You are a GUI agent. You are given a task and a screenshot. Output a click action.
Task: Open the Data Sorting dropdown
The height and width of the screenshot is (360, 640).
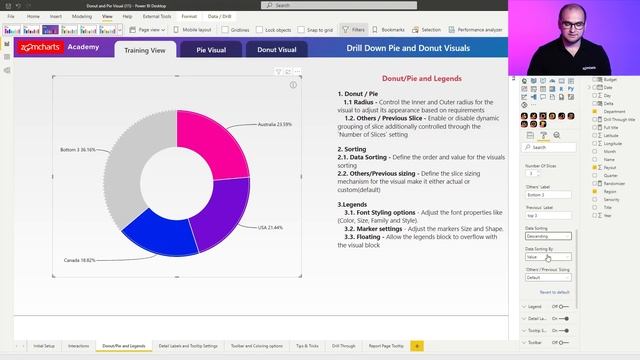tap(548, 236)
